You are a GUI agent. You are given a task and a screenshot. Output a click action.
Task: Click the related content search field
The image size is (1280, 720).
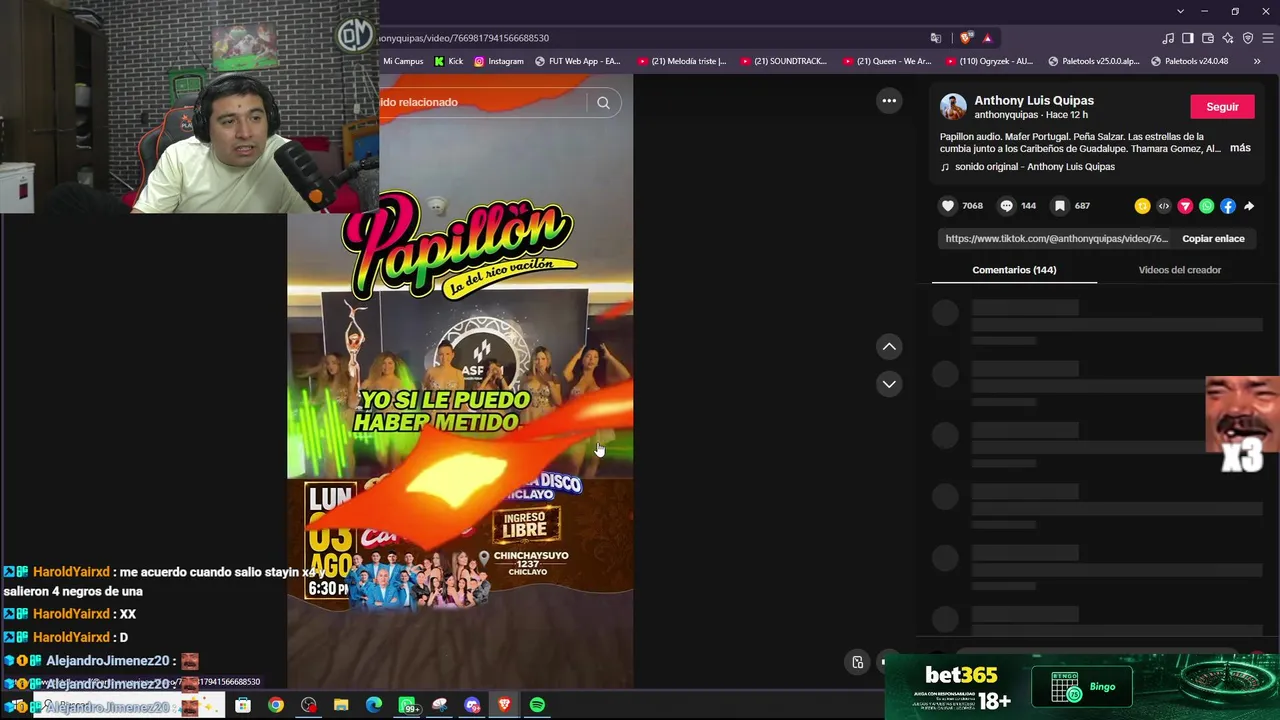click(x=482, y=102)
